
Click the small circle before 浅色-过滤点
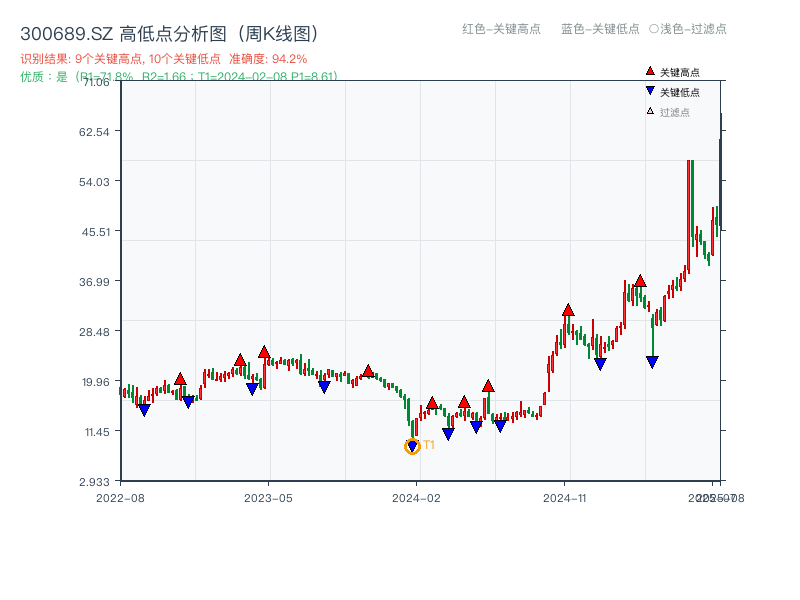click(653, 29)
